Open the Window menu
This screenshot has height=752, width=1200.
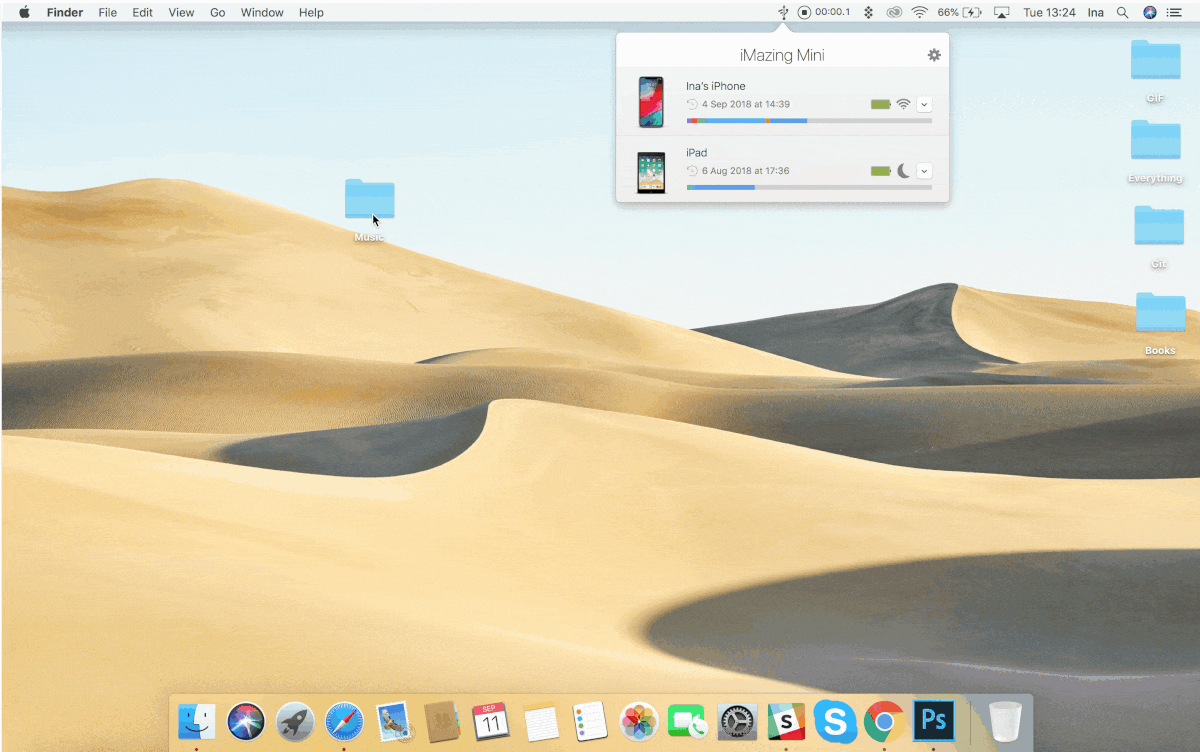click(x=262, y=12)
